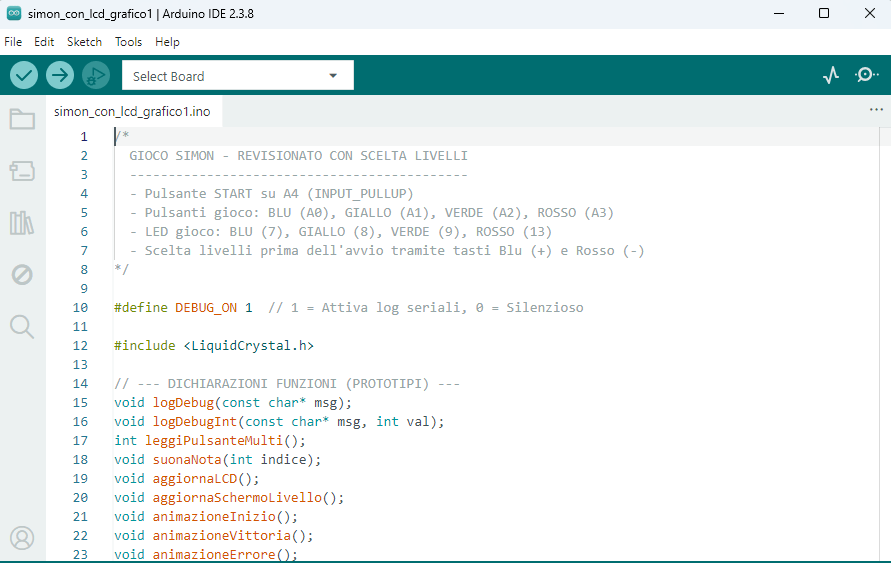Open the File menu
Viewport: 891px width, 563px height.
pyautogui.click(x=13, y=42)
